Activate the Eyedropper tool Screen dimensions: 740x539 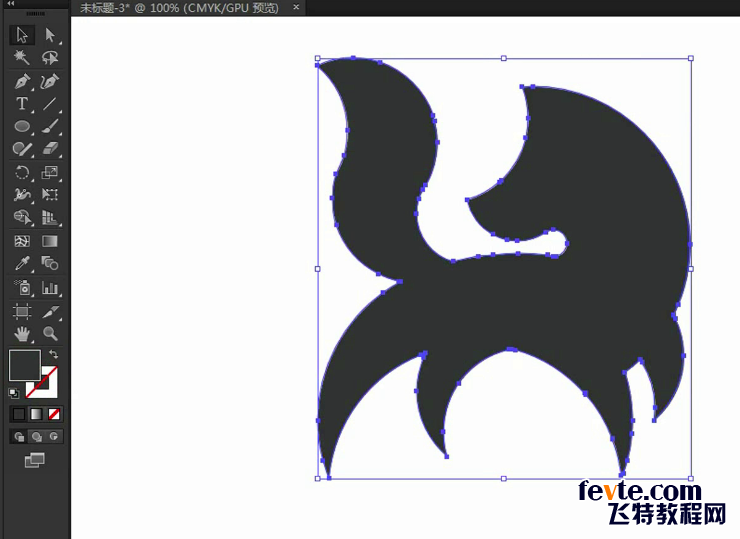21,264
